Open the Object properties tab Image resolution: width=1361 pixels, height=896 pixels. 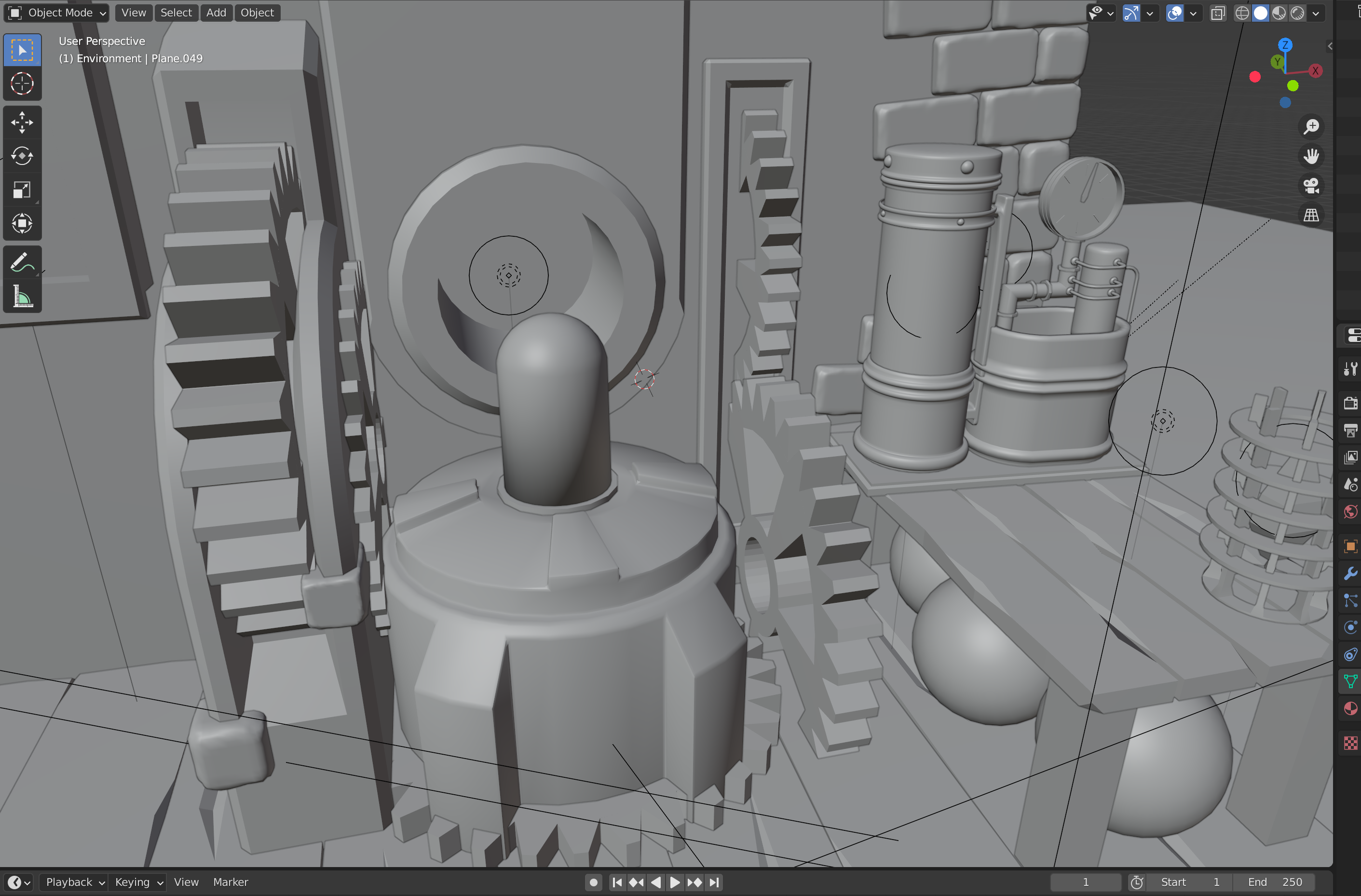pyautogui.click(x=1351, y=546)
